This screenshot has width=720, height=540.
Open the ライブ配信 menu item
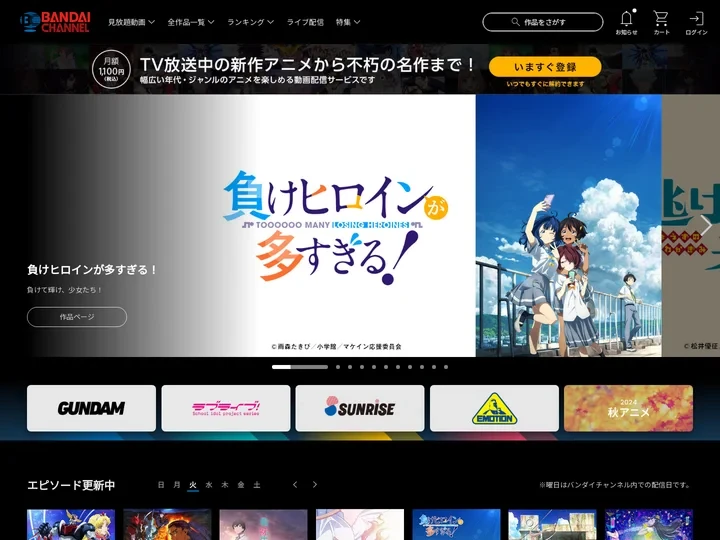click(x=305, y=22)
